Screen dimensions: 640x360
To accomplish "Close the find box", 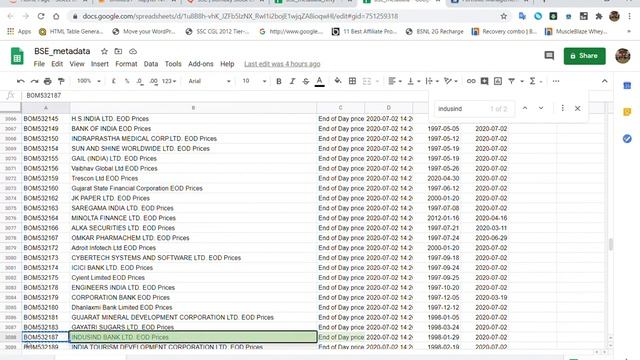I will click(x=578, y=109).
